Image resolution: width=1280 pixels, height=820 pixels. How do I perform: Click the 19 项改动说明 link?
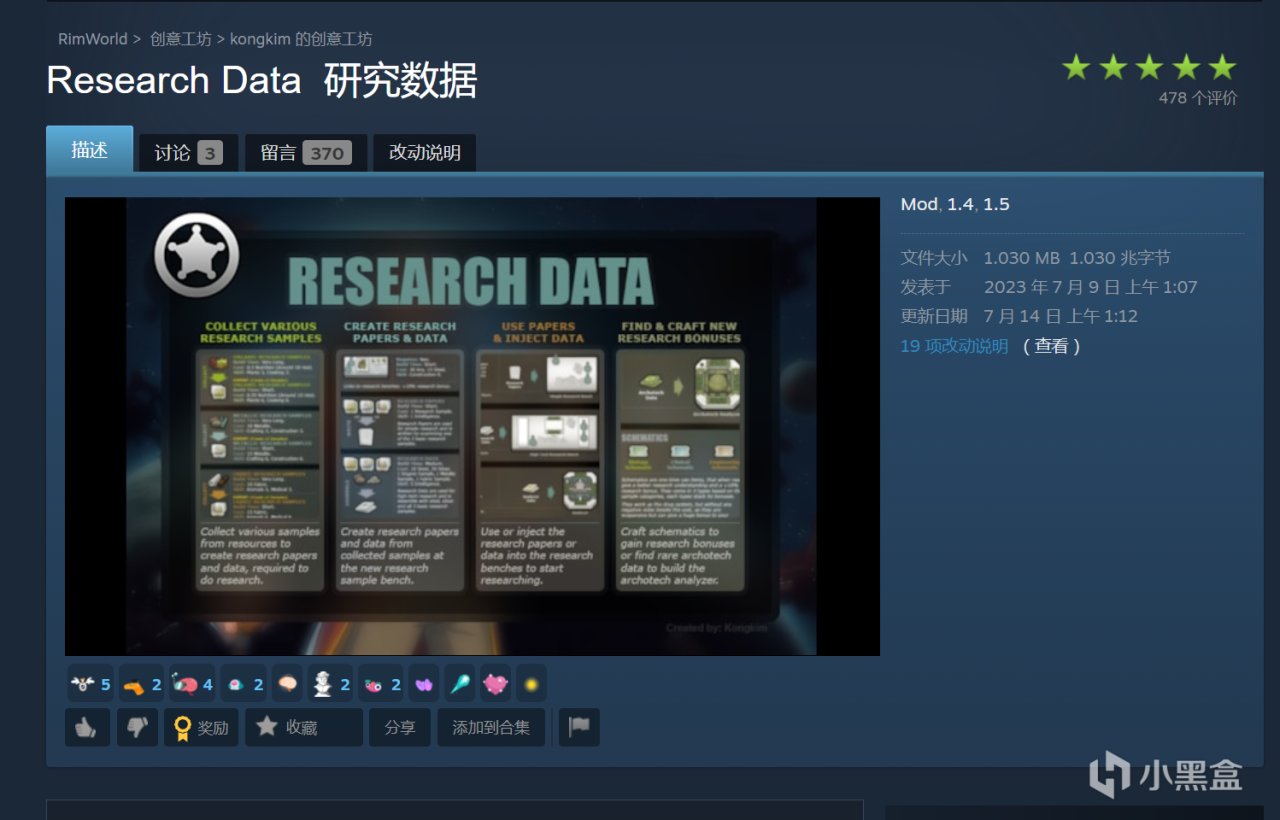(954, 346)
